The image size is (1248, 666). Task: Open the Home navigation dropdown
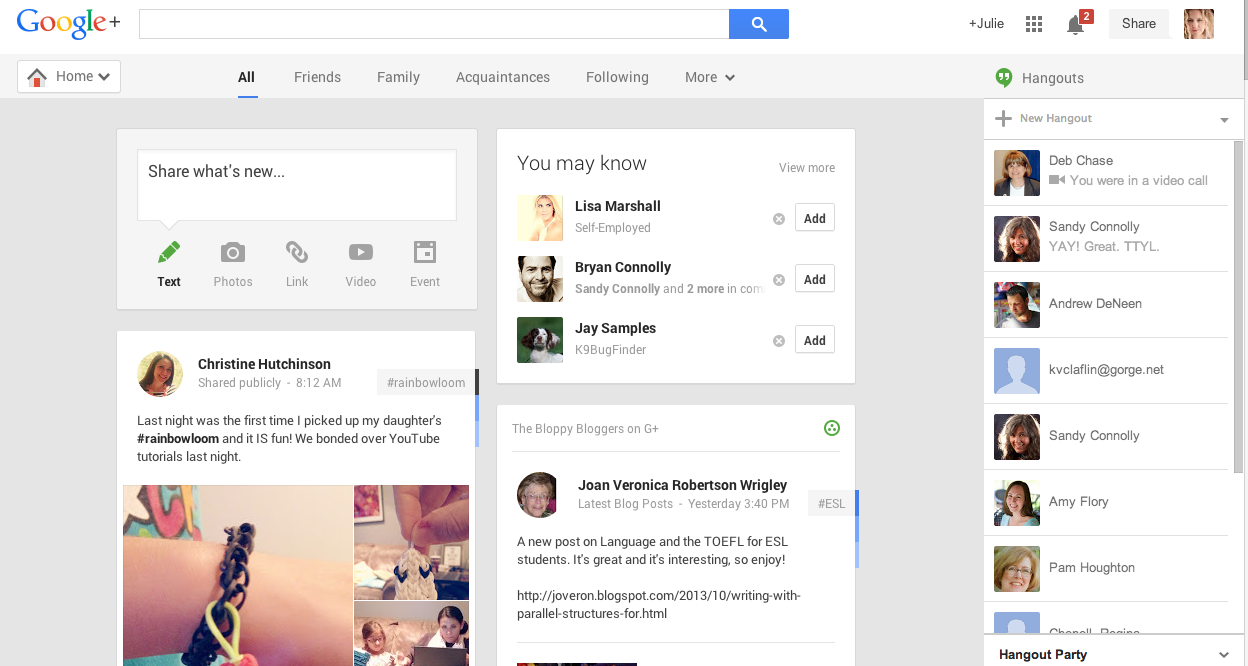coord(69,77)
